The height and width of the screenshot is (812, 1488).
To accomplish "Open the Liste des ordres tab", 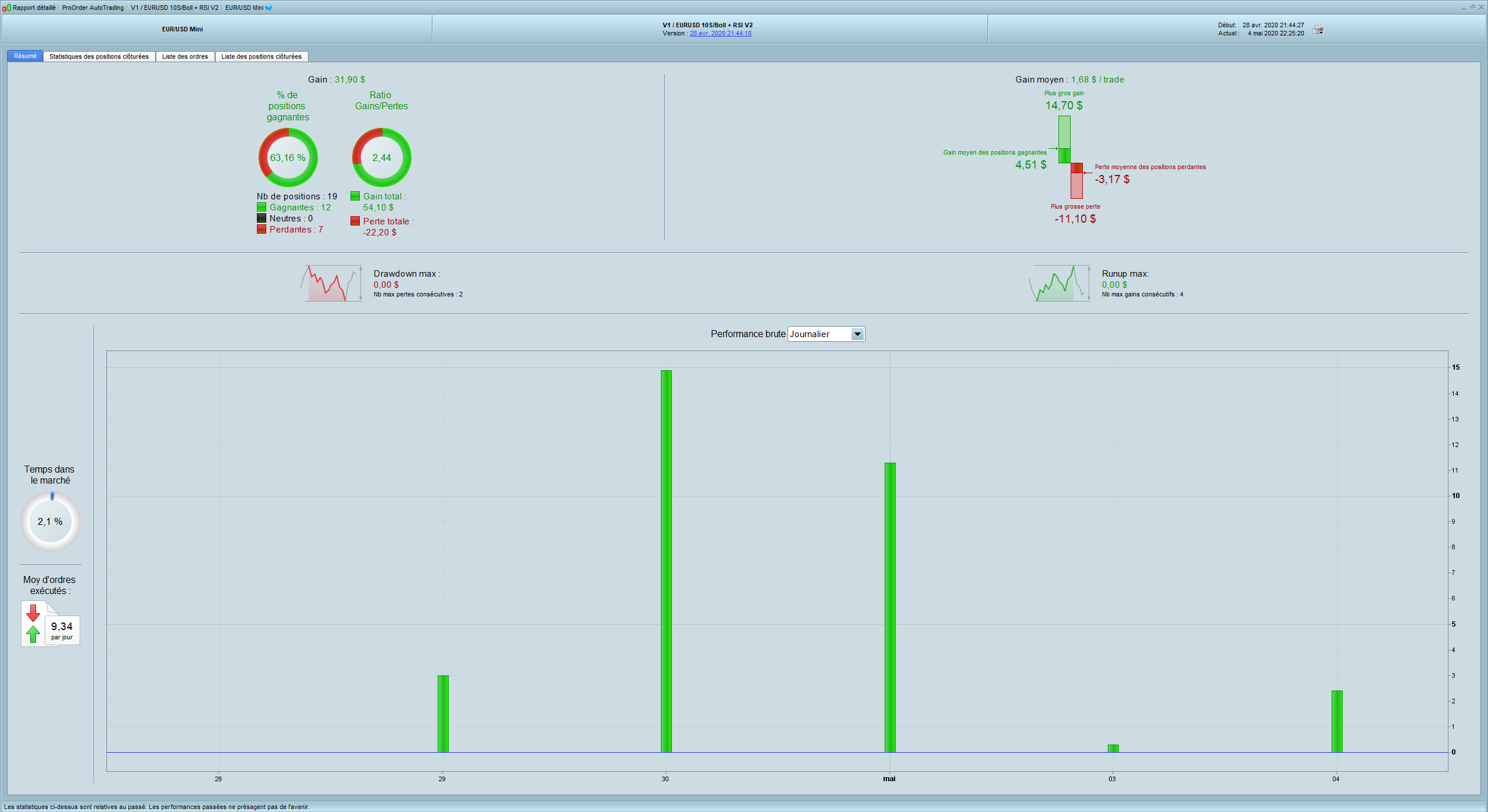I will (x=185, y=56).
